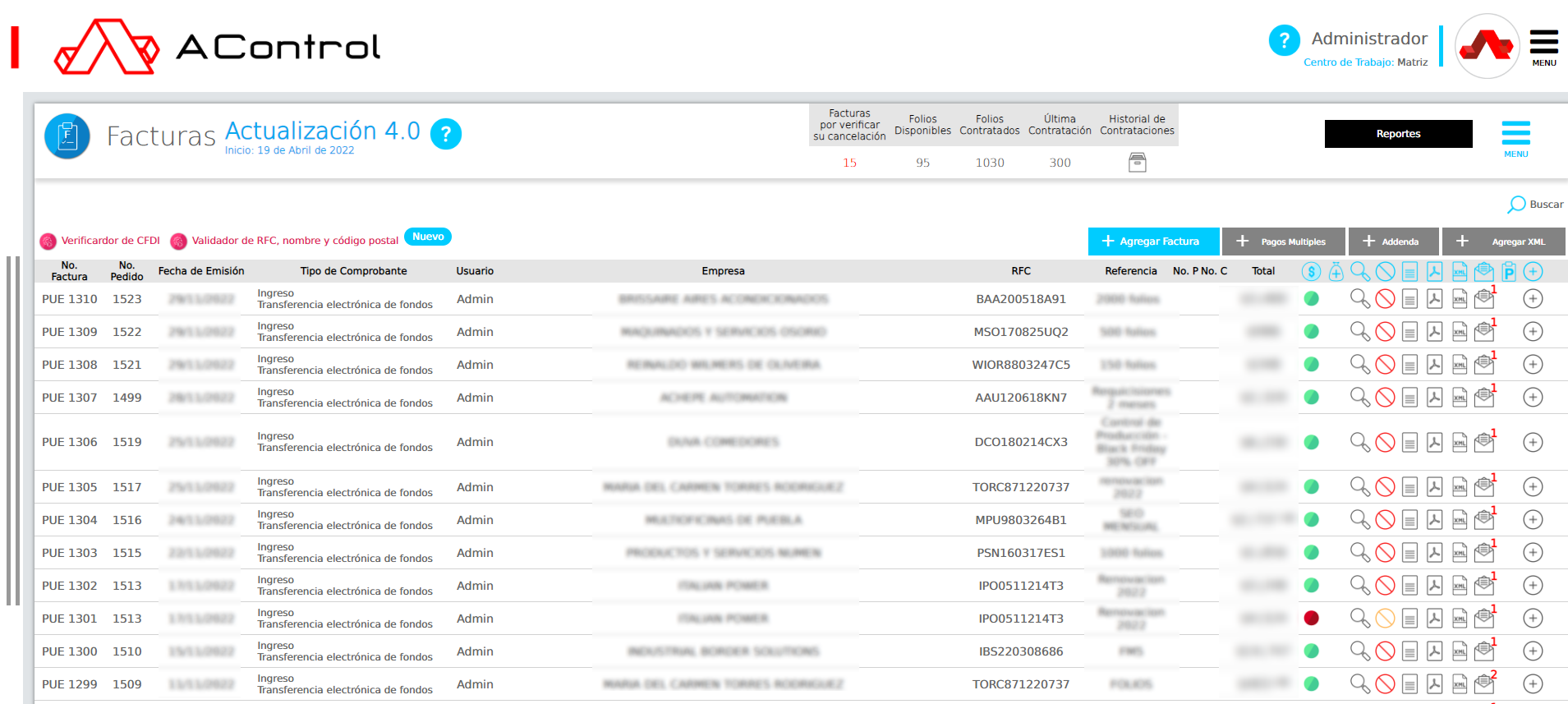Download PDF for invoice PUE 1303

1434,553
